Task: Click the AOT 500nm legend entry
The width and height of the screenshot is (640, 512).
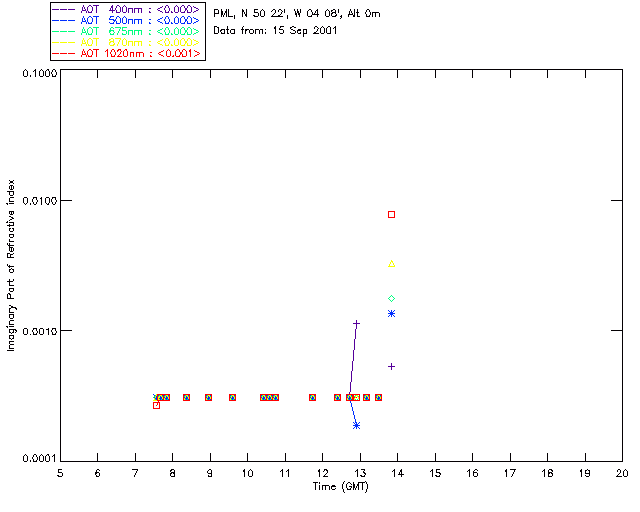Action: point(126,20)
